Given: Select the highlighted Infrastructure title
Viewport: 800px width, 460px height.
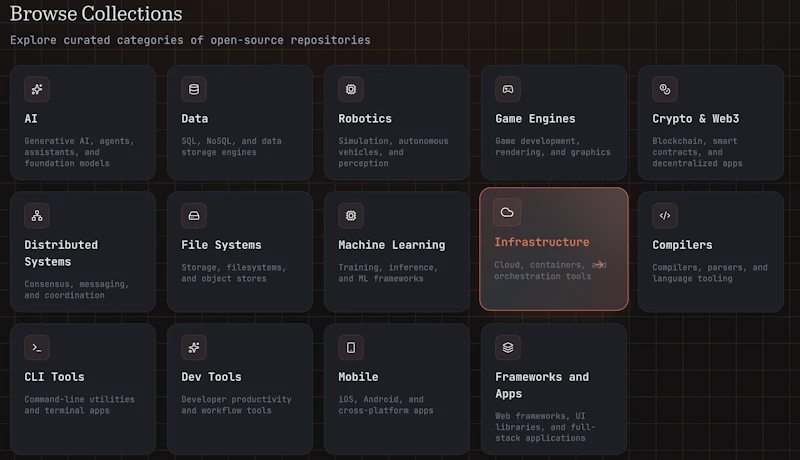Looking at the screenshot, I should pos(542,242).
